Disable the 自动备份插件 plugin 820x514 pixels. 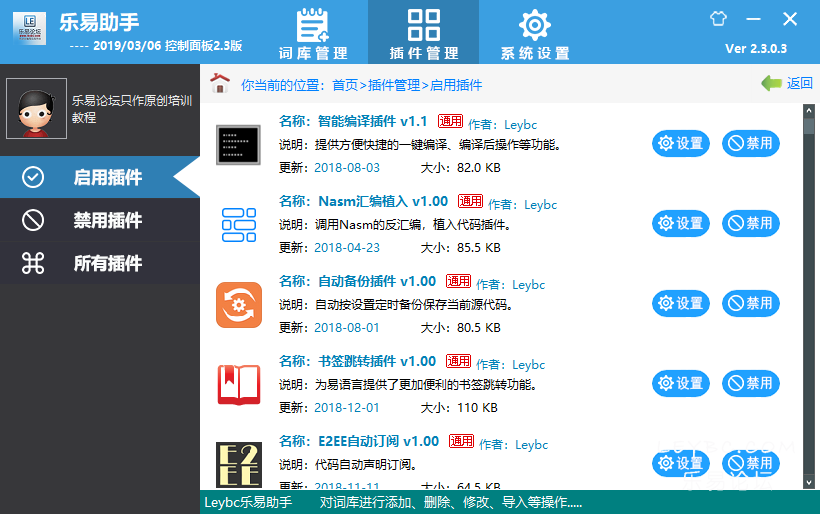pyautogui.click(x=750, y=304)
